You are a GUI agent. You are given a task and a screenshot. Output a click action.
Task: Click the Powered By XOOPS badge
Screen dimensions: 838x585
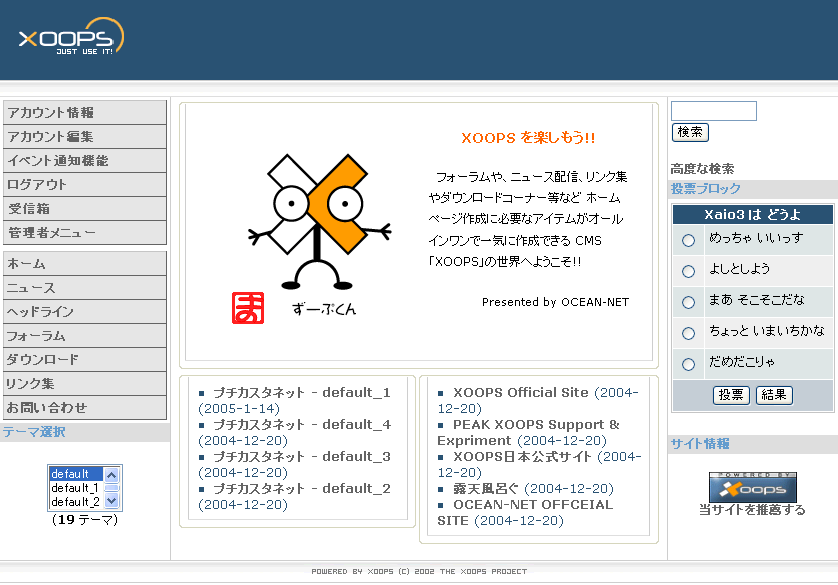[751, 487]
